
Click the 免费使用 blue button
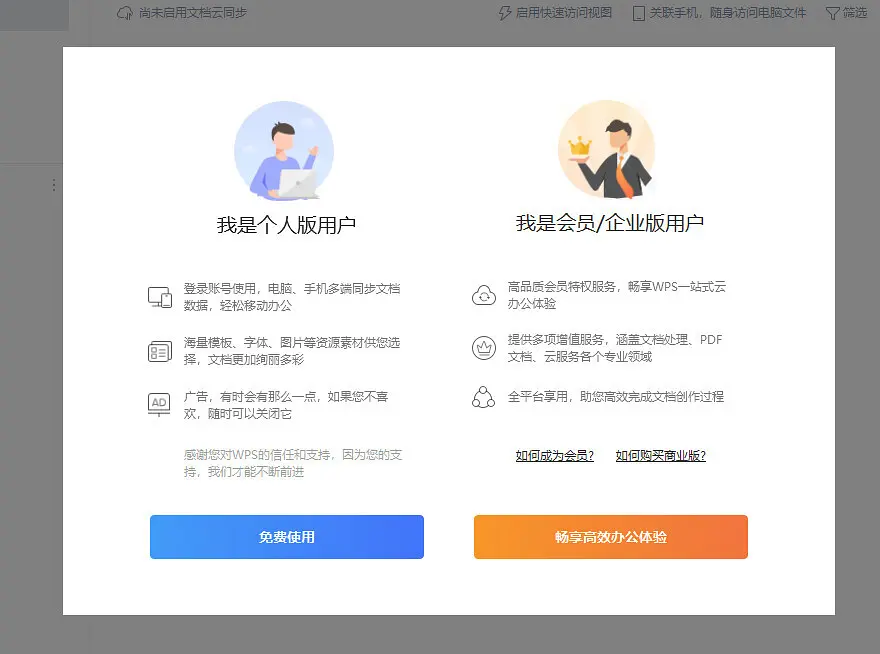pyautogui.click(x=287, y=537)
